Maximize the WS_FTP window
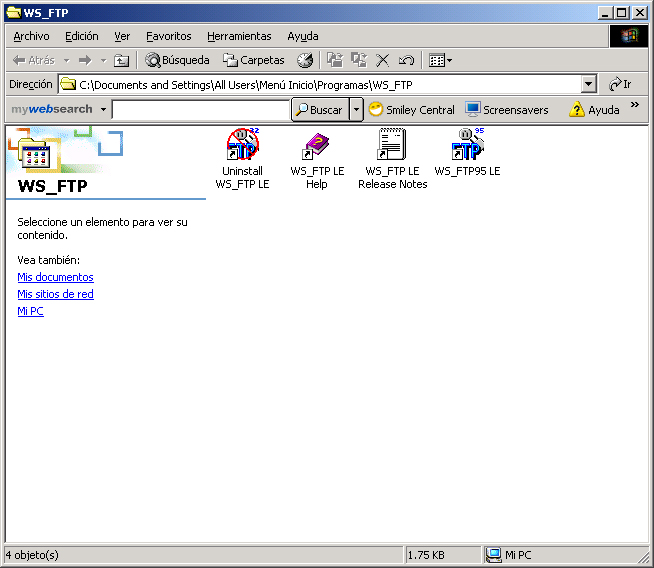 point(621,13)
